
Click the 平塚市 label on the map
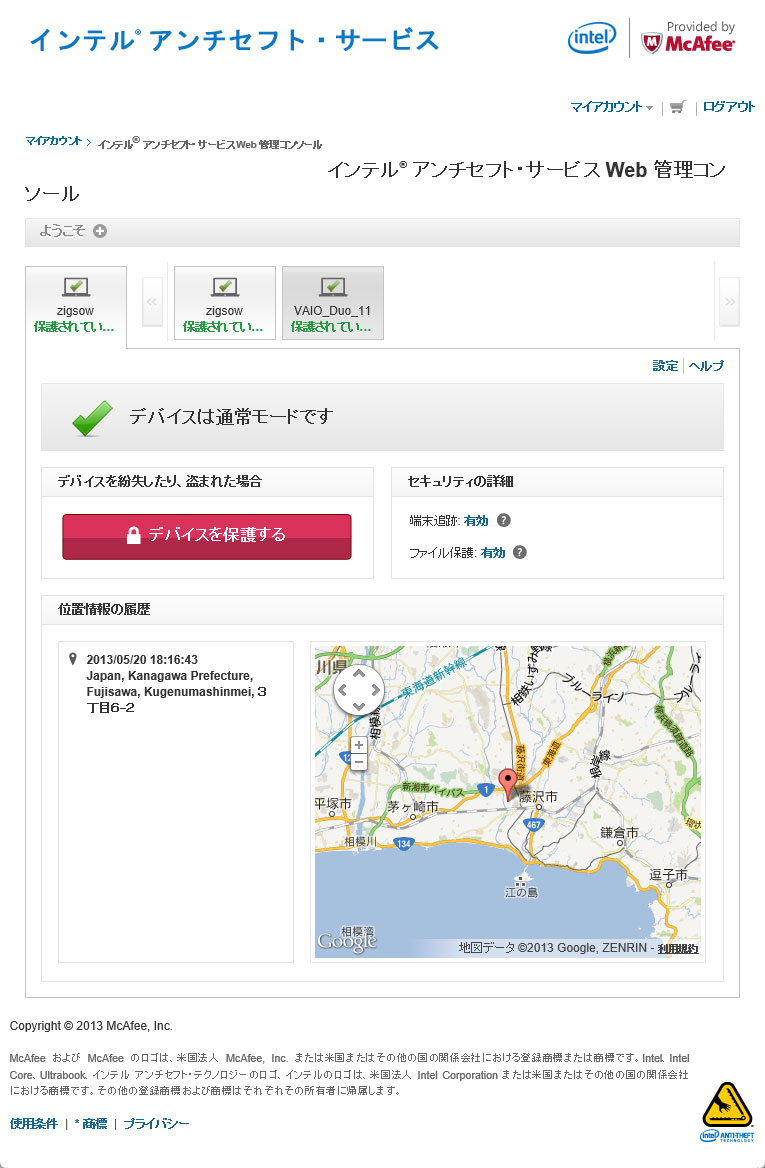point(333,804)
